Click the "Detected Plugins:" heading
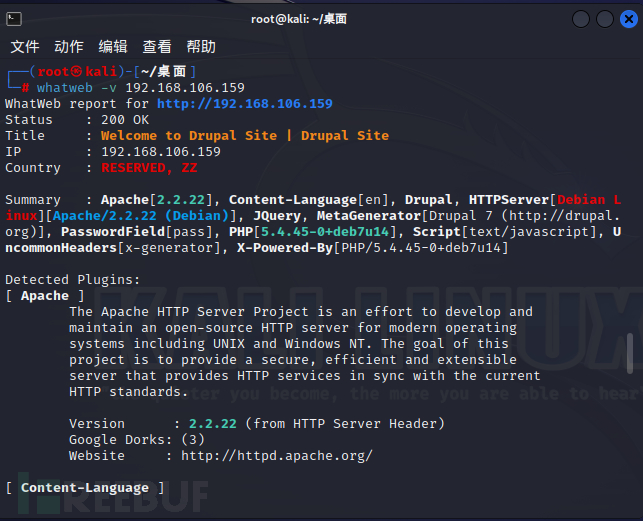Screen dimensions: 643x521 pyautogui.click(x=73, y=280)
